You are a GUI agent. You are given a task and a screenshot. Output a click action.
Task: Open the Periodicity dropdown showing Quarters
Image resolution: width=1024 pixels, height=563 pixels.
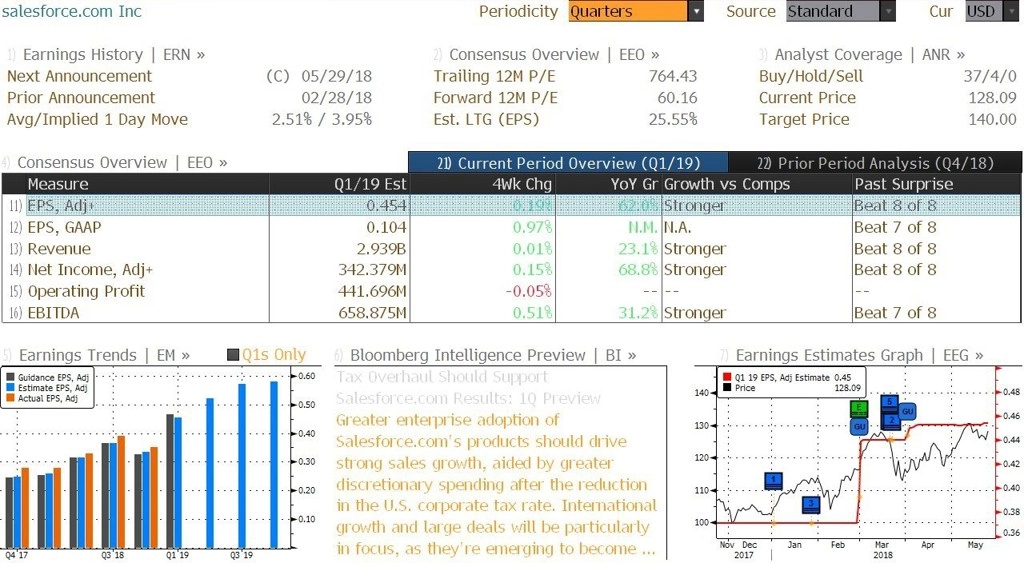[635, 11]
